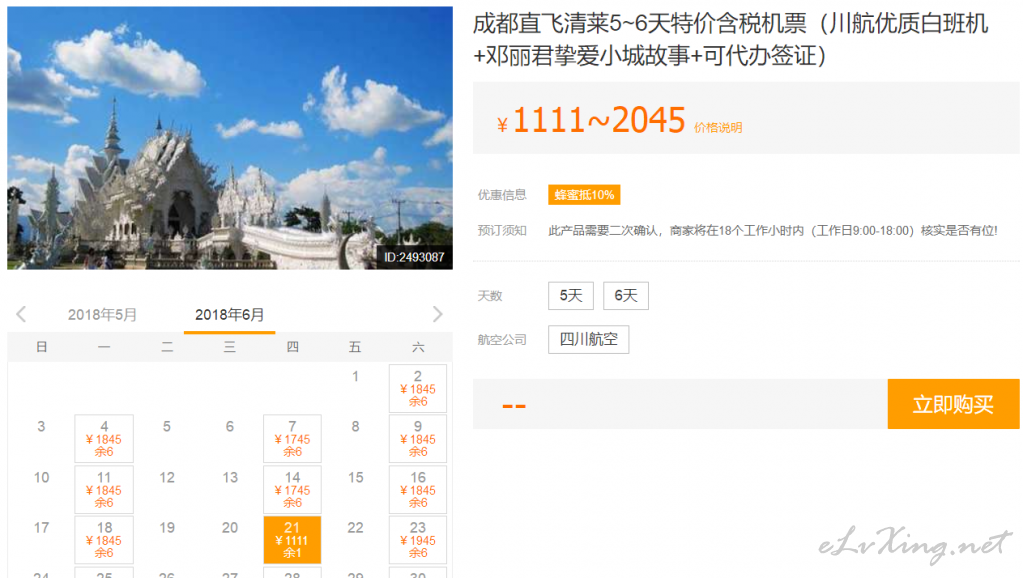Click the 日 weekday column header
The image size is (1023, 578).
41,347
